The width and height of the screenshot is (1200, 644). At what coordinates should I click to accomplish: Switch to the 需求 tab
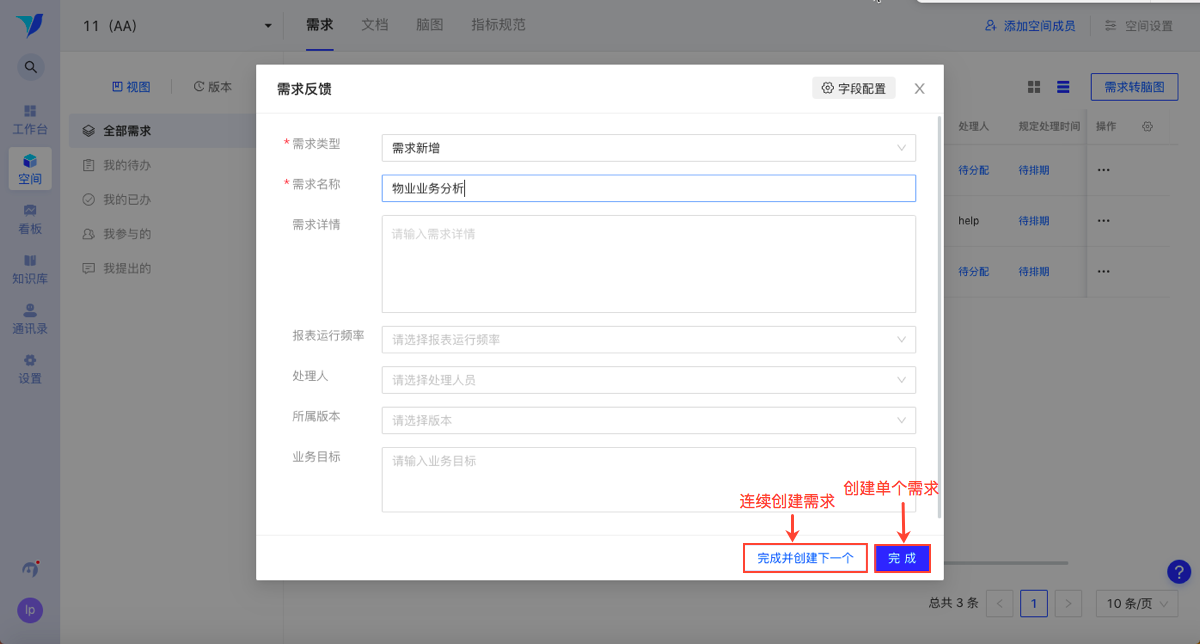pyautogui.click(x=319, y=25)
